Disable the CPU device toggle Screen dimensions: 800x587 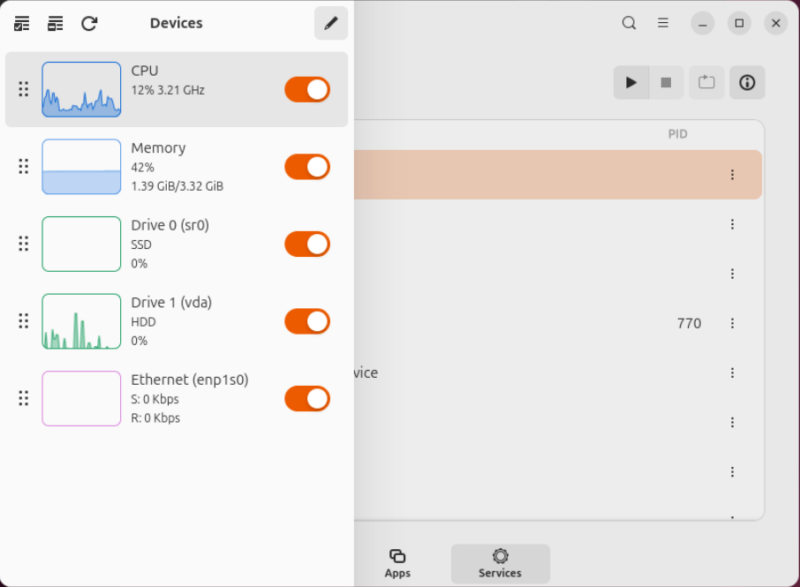(x=307, y=89)
